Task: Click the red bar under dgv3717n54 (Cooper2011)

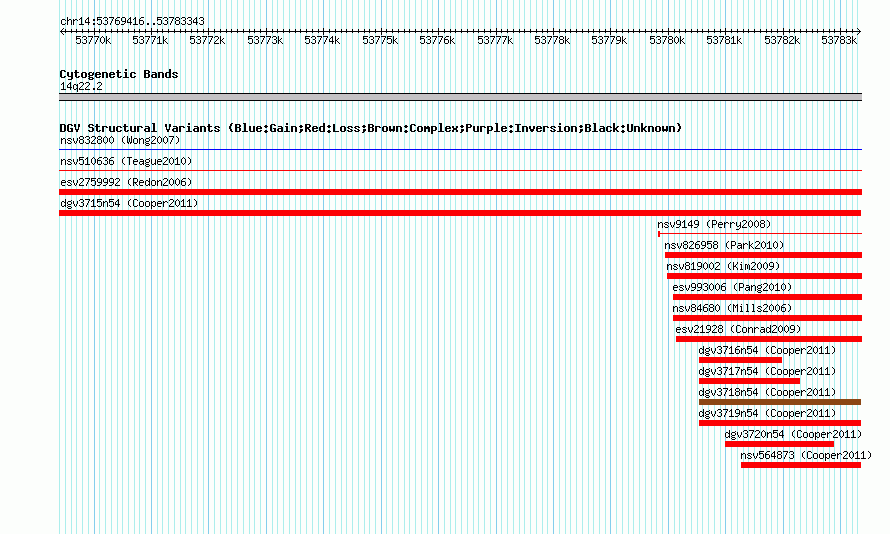Action: pos(749,381)
